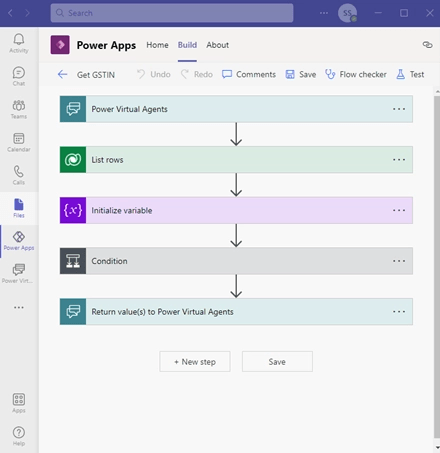440x453 pixels.
Task: Click the back arrow beside Get GSTIN
Action: tap(62, 74)
